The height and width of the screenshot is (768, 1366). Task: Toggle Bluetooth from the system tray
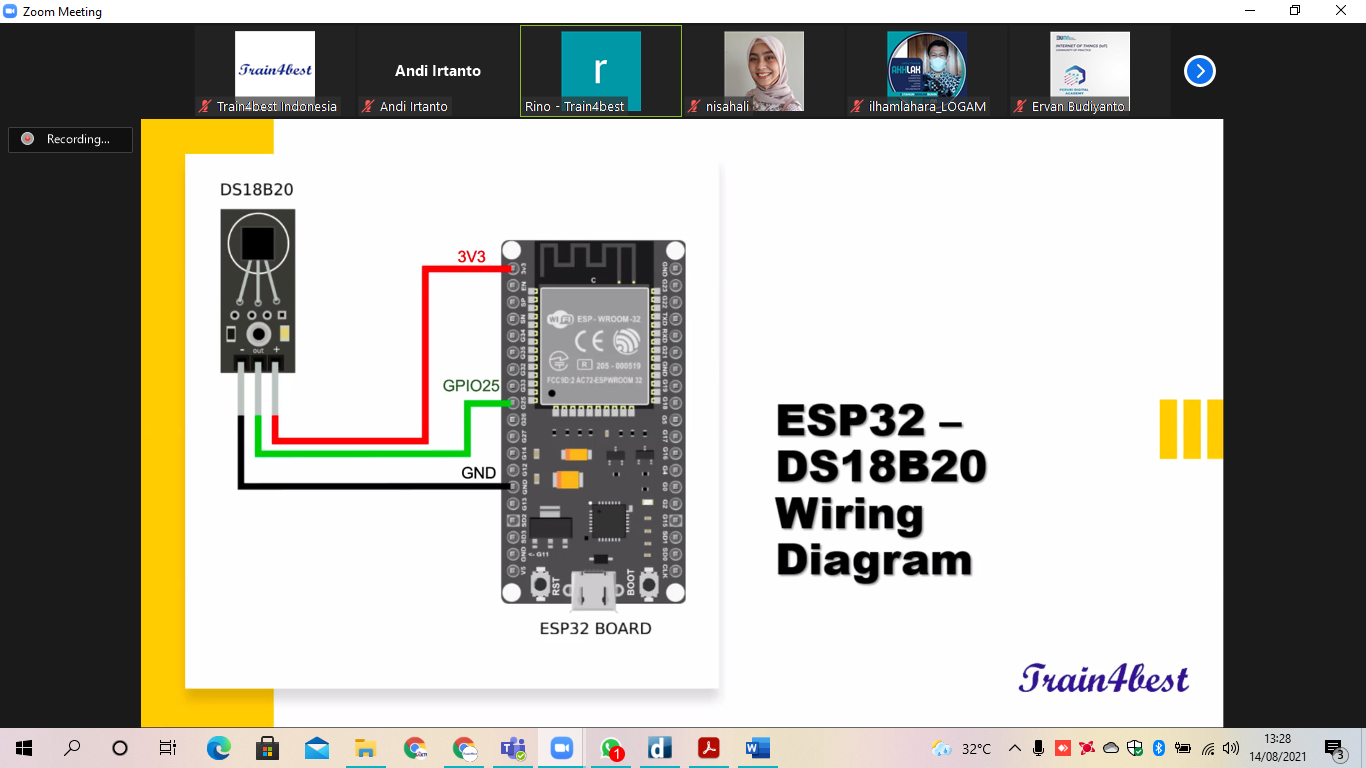[x=1159, y=748]
